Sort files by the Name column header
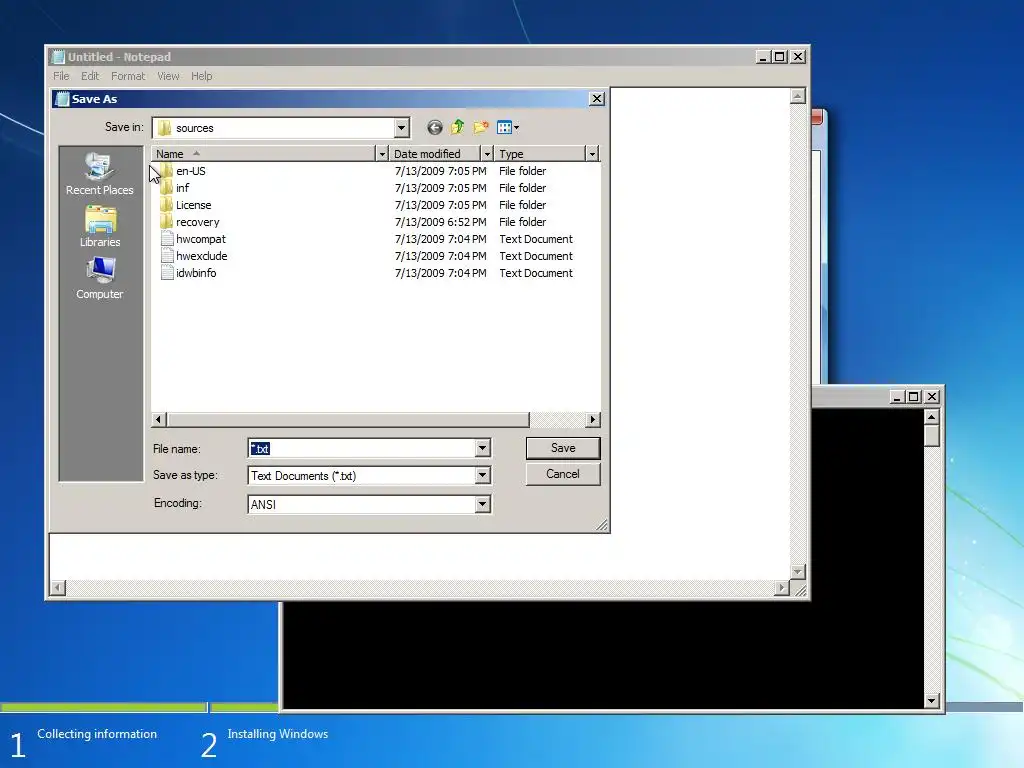1024x768 pixels. [264, 154]
